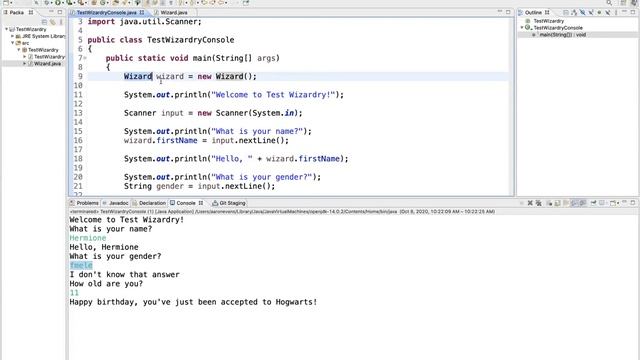Click the disabled Terminate icon in Console toolbar

[x=522, y=203]
